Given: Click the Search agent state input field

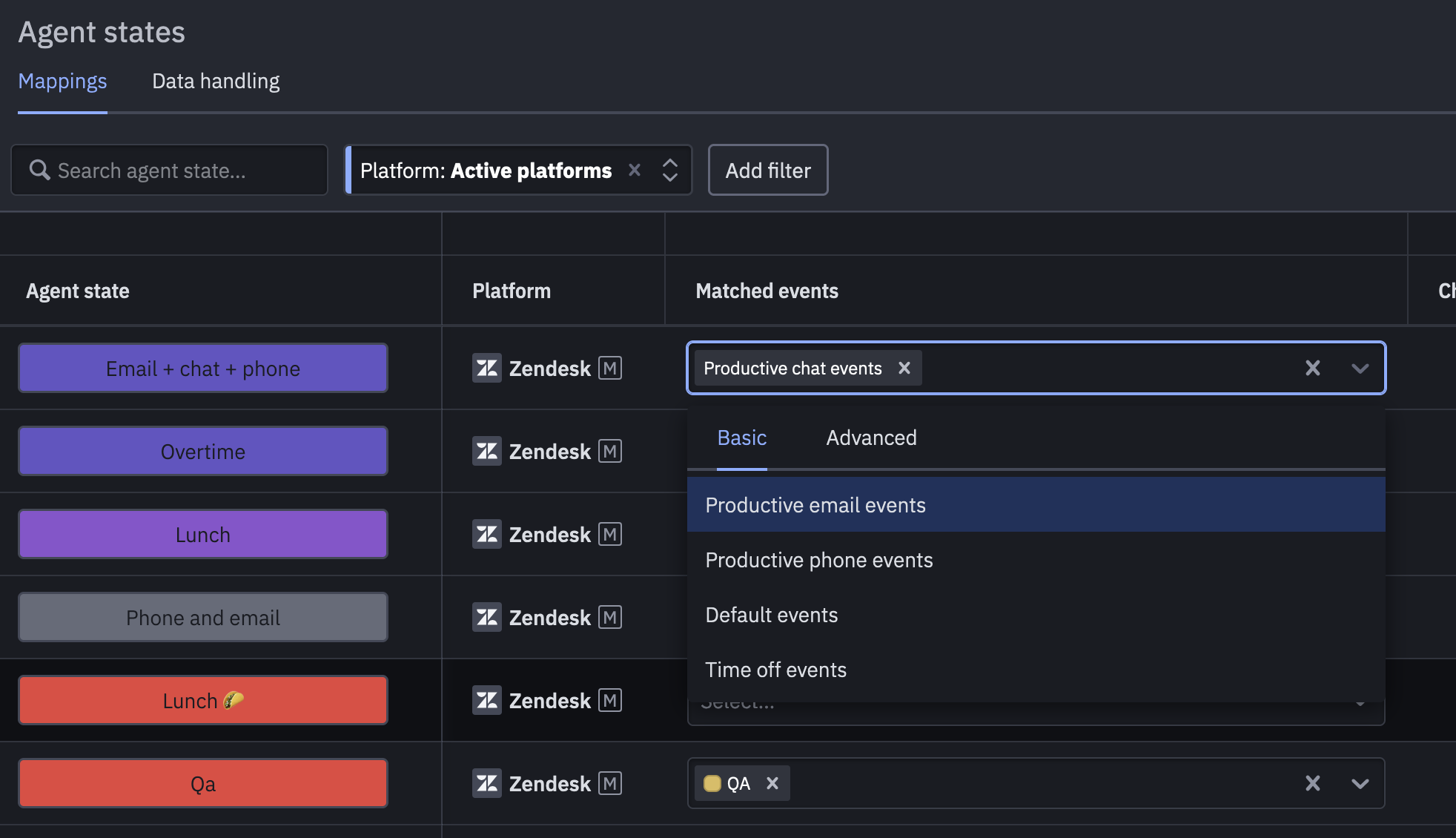Looking at the screenshot, I should [169, 170].
